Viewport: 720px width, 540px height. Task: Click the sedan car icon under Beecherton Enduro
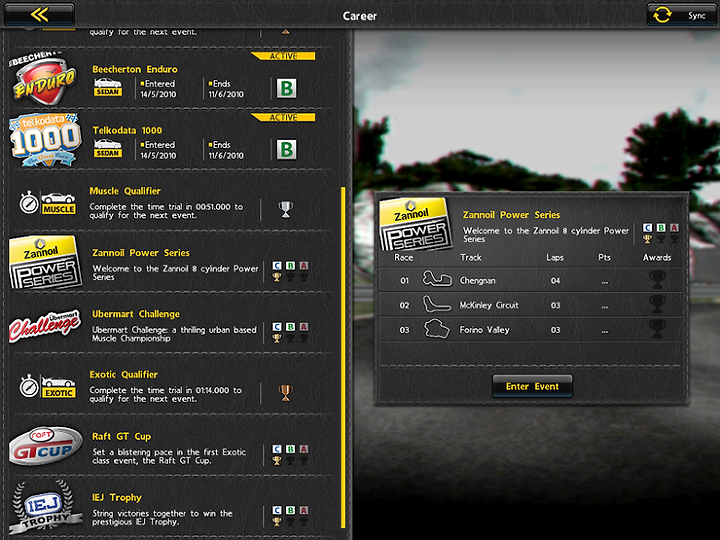tap(108, 87)
